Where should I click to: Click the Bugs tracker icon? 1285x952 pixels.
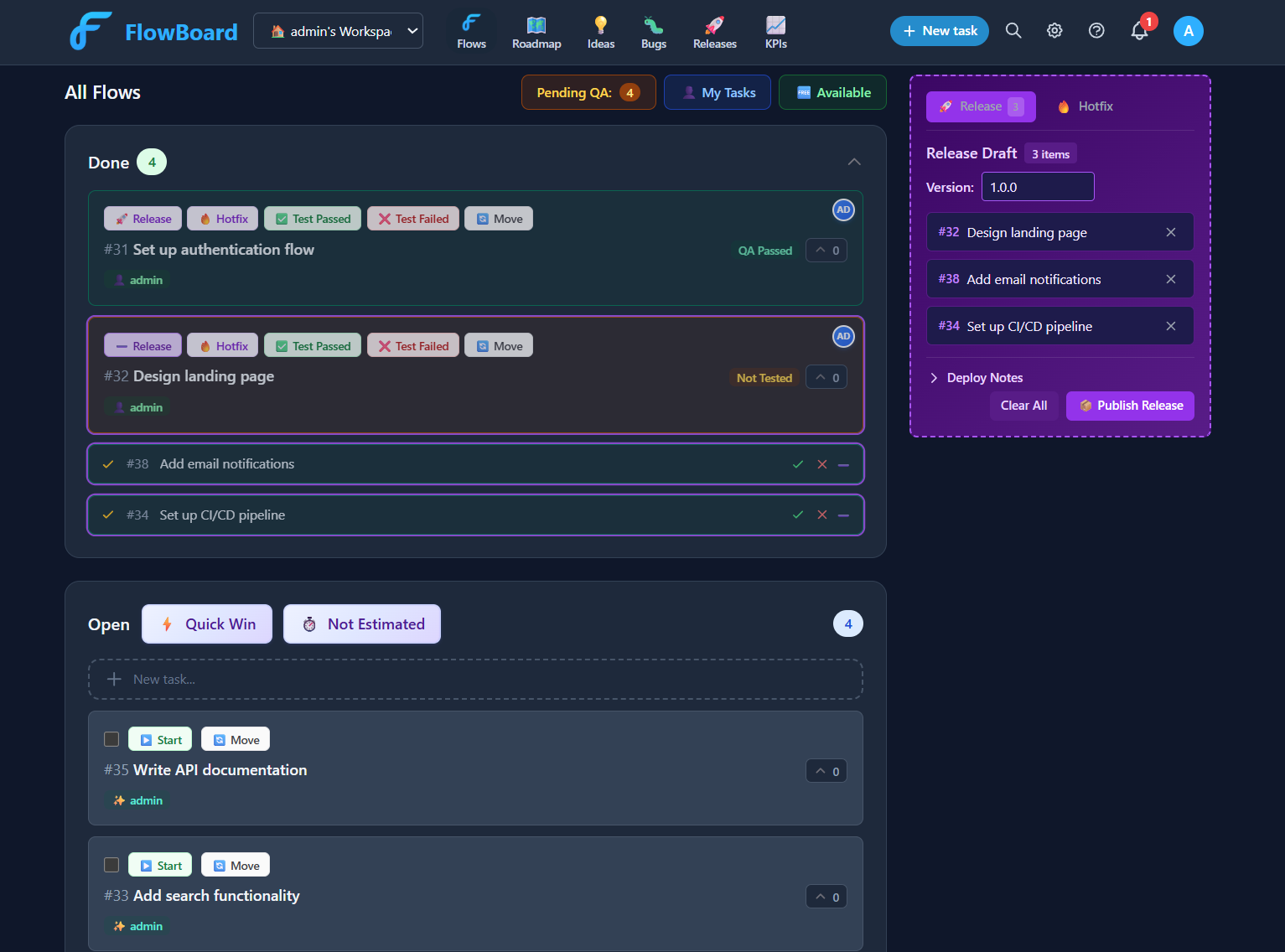click(x=653, y=25)
